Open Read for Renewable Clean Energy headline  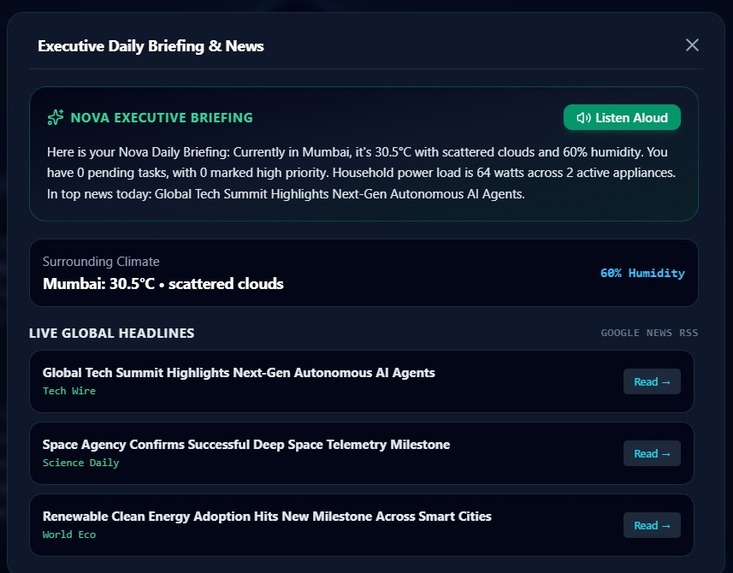(652, 525)
